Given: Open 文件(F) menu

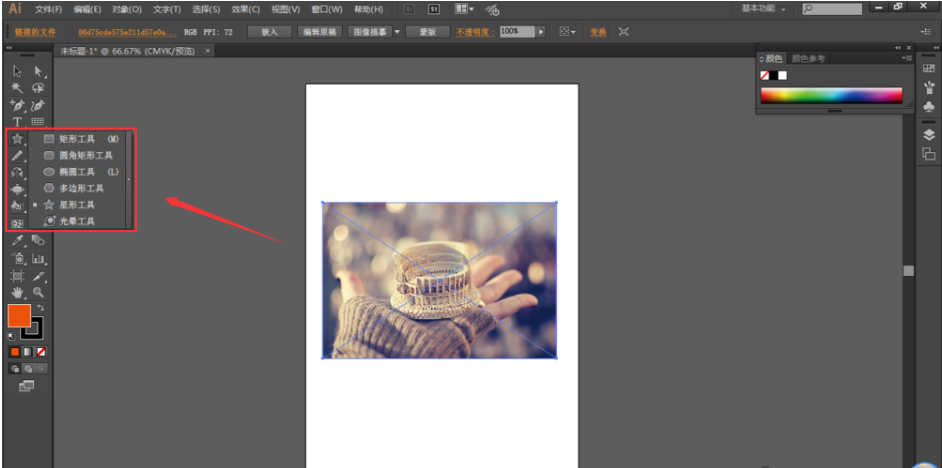Looking at the screenshot, I should point(49,10).
